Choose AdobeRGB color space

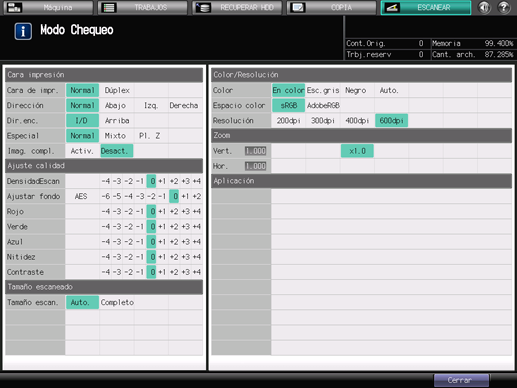323,105
